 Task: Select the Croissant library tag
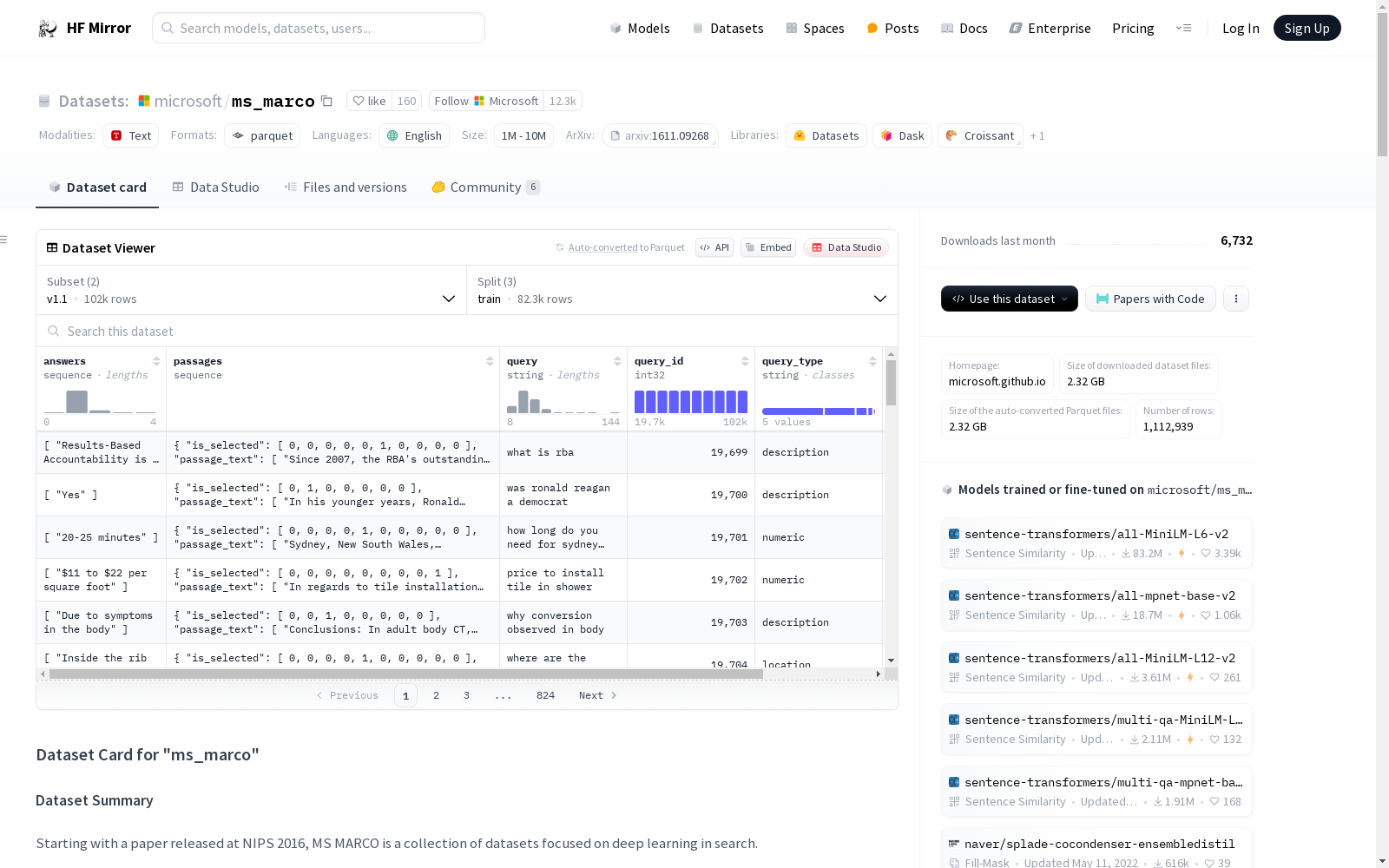(980, 135)
